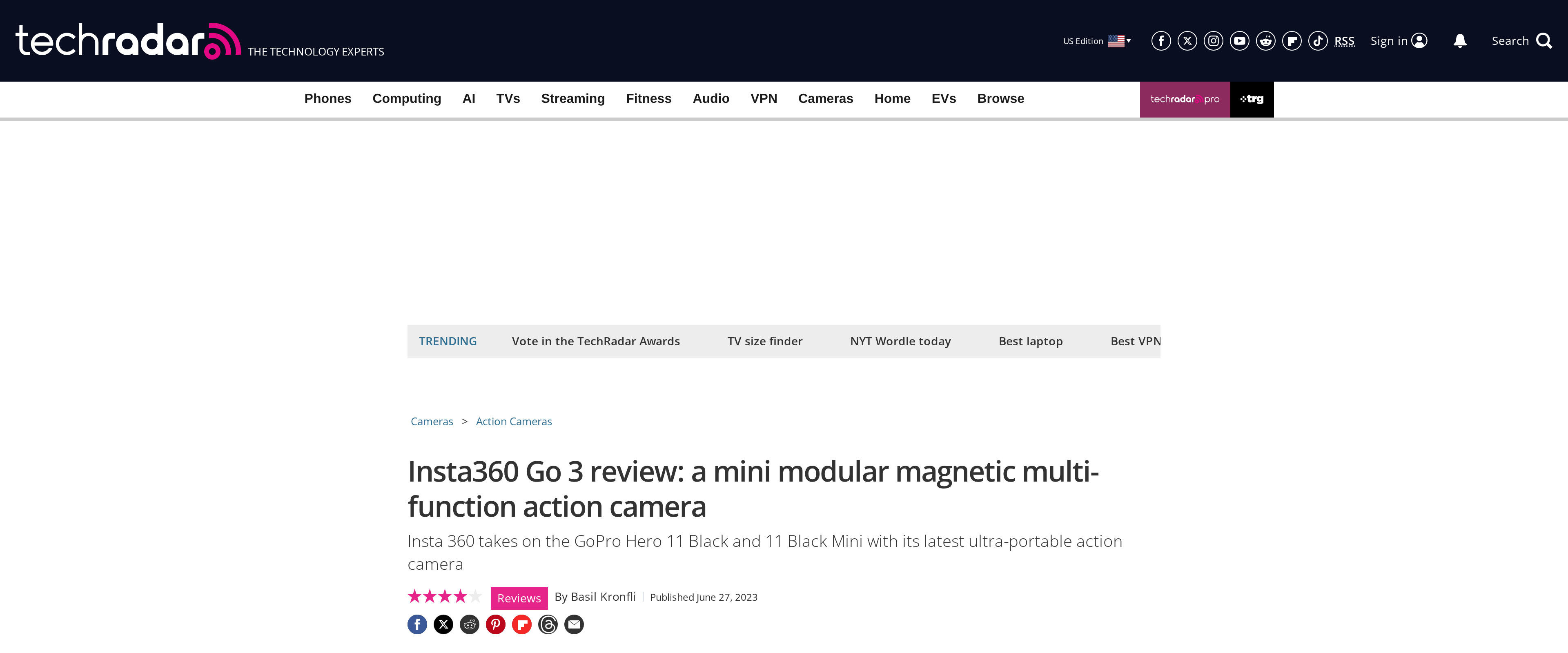Share article on X below byline

(x=443, y=624)
